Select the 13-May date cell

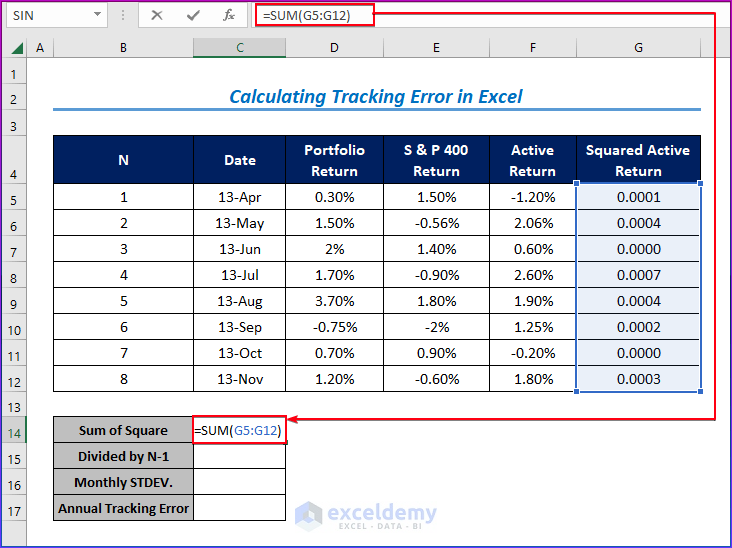point(239,223)
